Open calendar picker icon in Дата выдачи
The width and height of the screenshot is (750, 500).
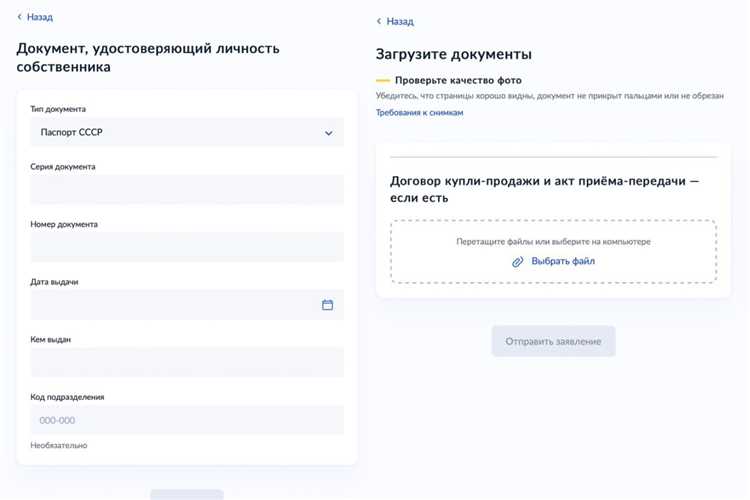click(x=328, y=305)
